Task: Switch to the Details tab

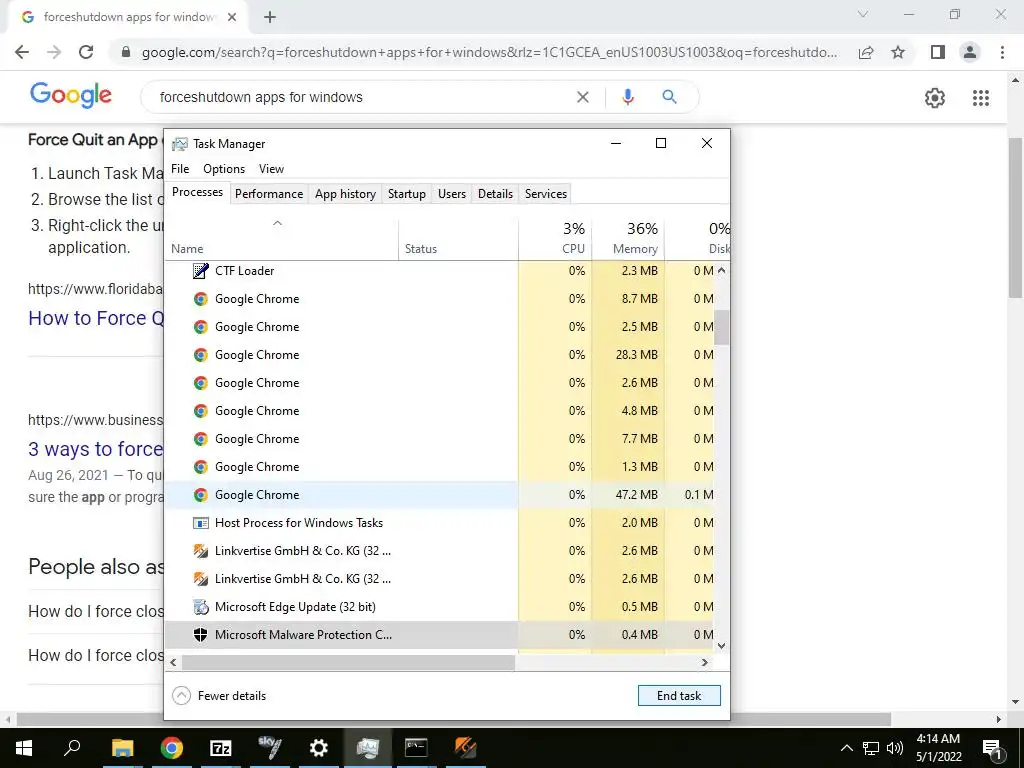Action: click(496, 193)
